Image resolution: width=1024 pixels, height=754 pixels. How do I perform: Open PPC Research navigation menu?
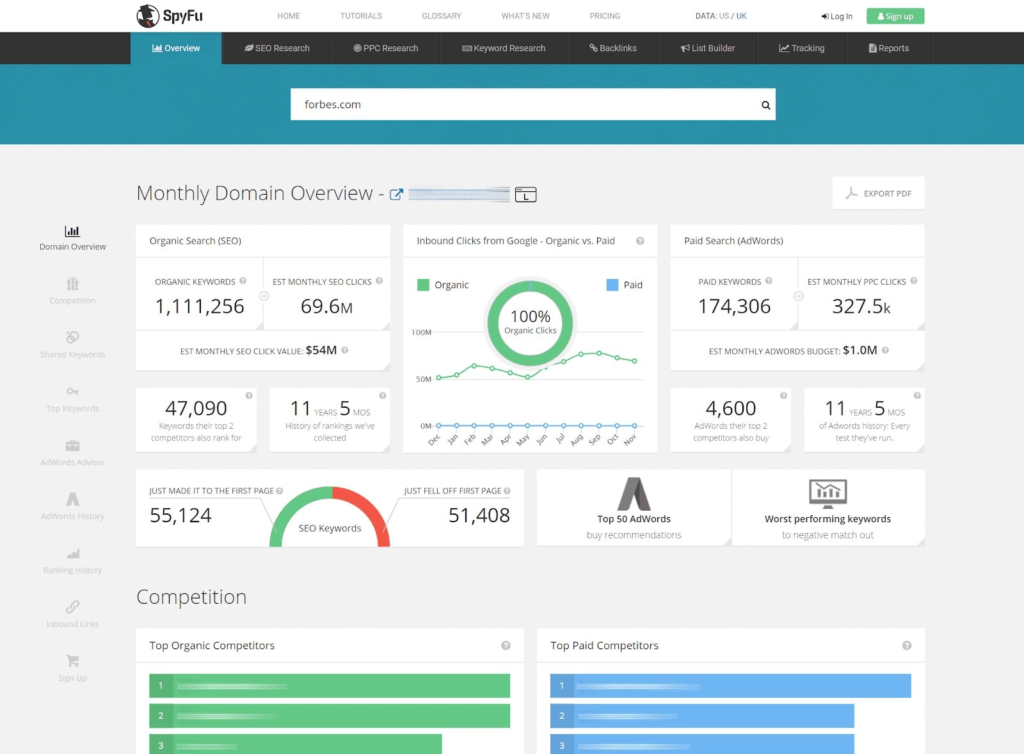(386, 48)
